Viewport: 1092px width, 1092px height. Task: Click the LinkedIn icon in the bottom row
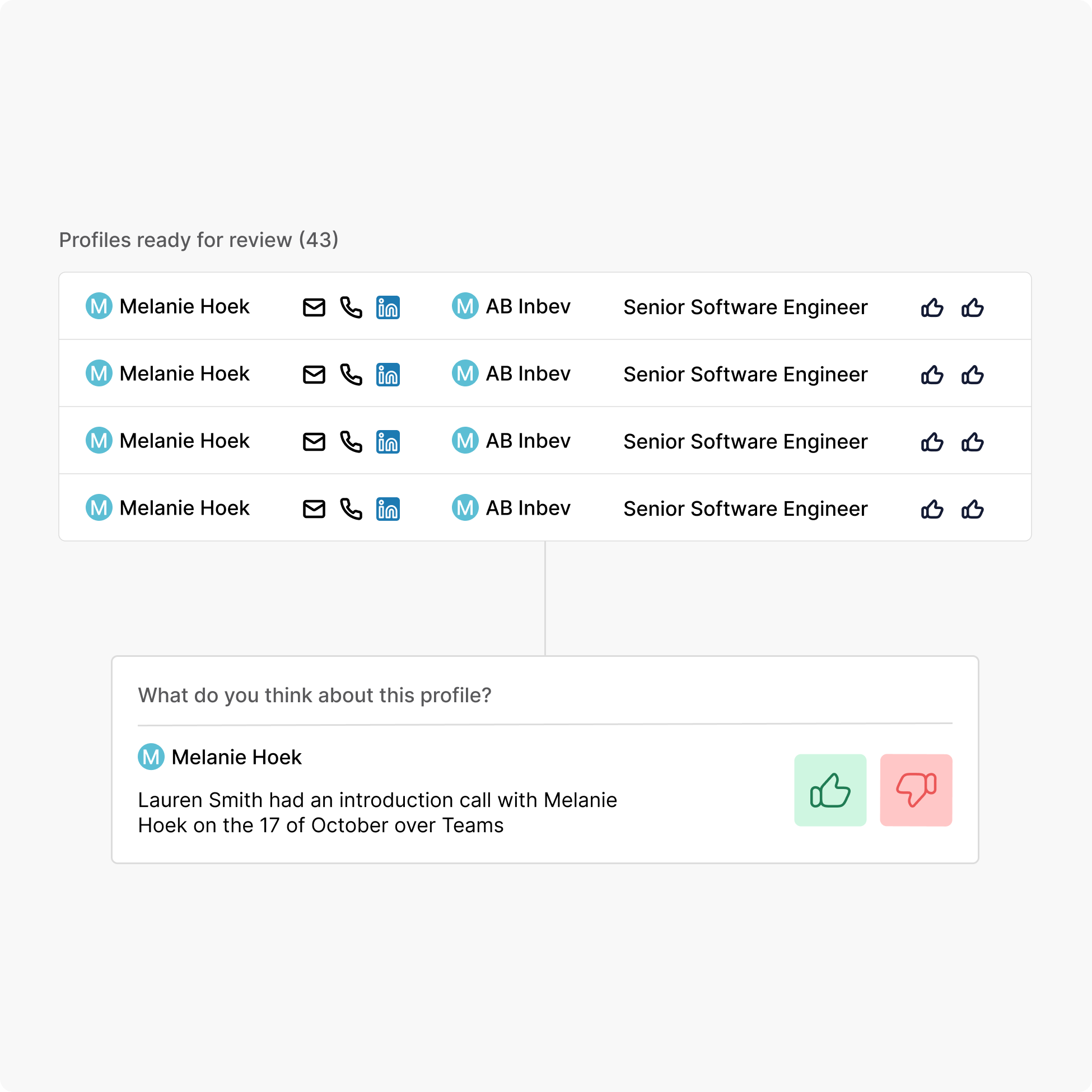click(388, 508)
